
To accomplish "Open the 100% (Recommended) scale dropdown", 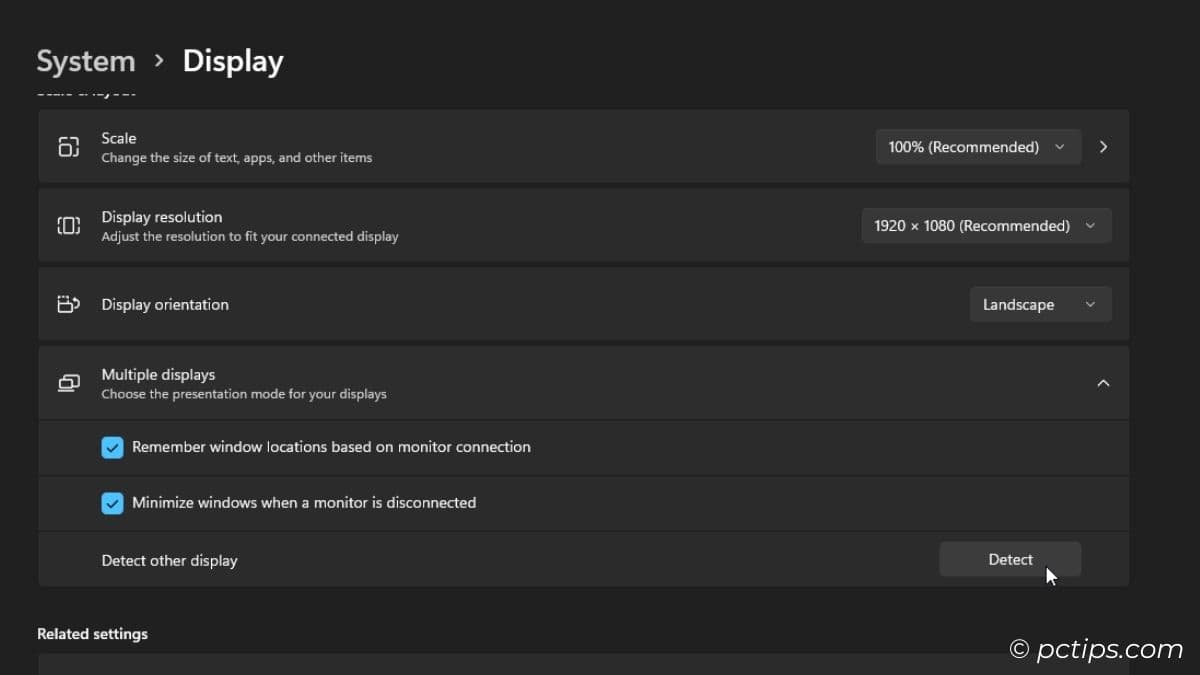I will click(x=977, y=147).
